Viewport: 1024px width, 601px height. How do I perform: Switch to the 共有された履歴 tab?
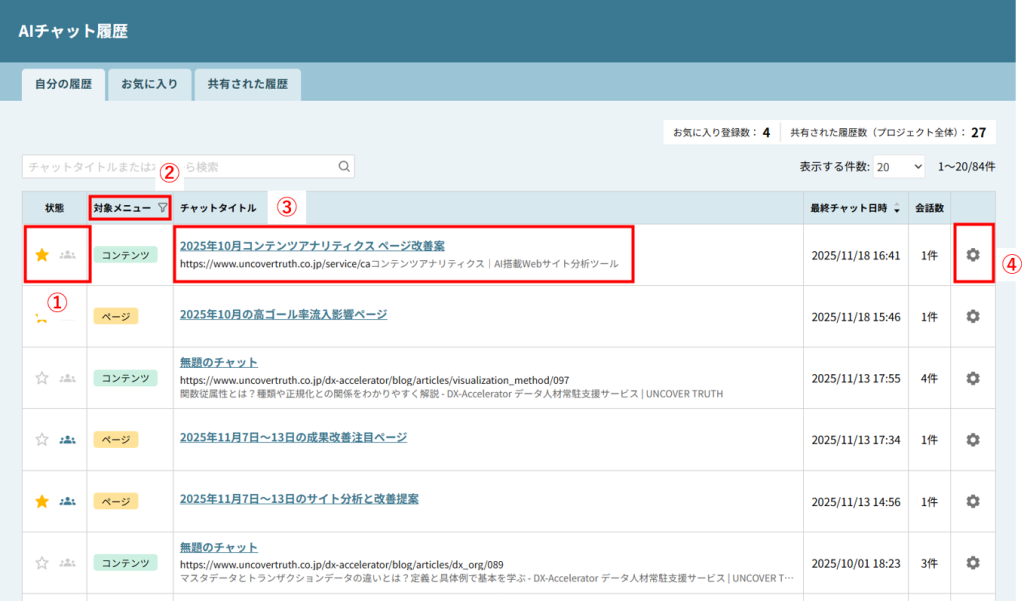[247, 84]
